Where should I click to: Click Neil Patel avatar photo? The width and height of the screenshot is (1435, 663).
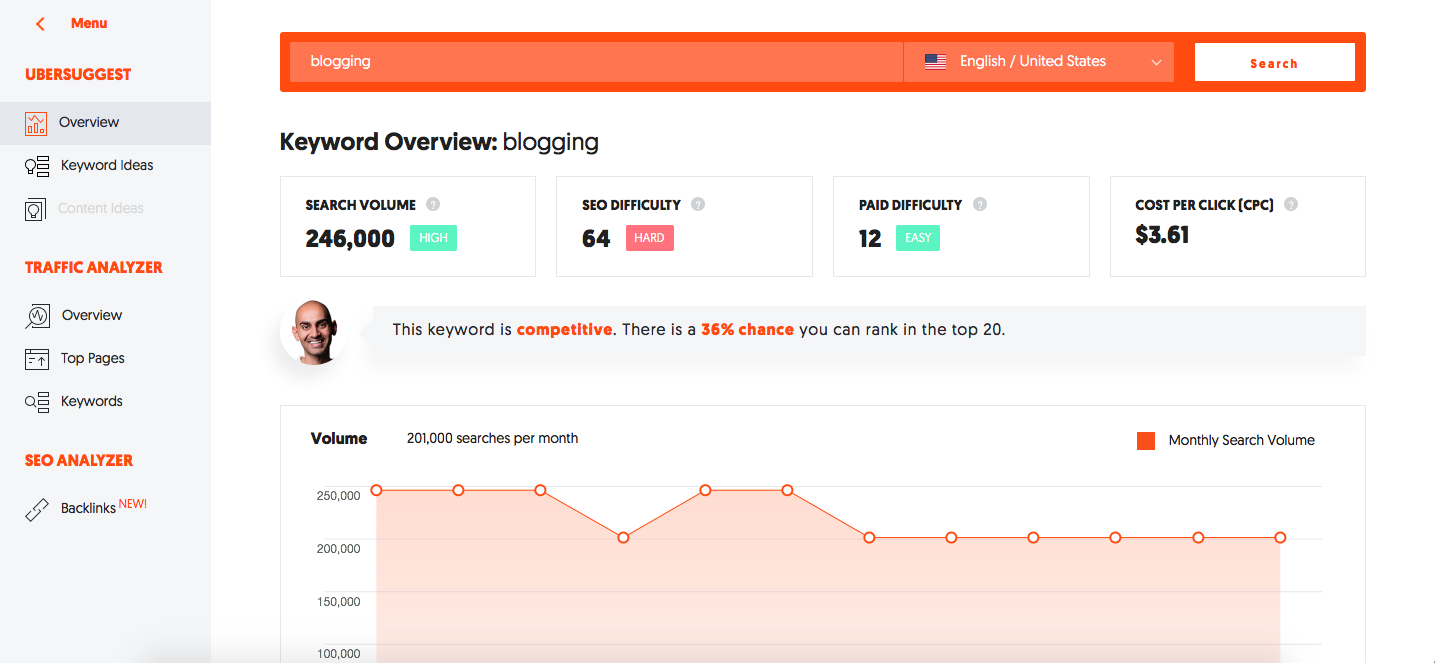[x=312, y=332]
